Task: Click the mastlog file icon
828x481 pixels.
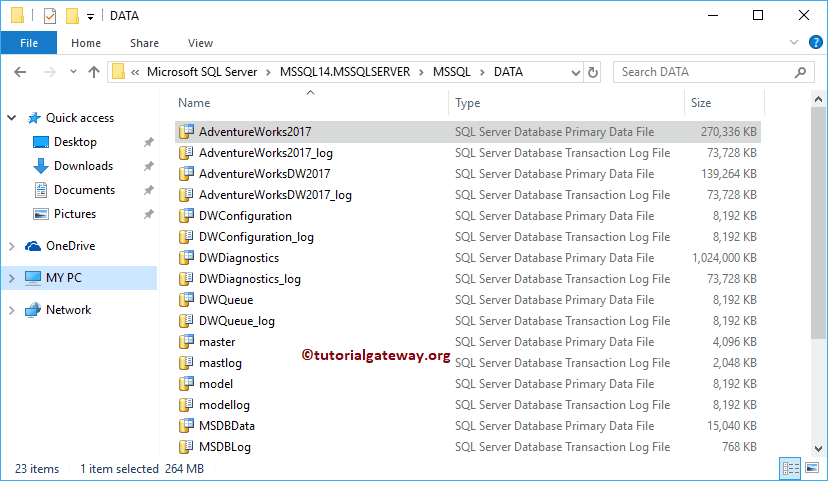Action: (186, 363)
